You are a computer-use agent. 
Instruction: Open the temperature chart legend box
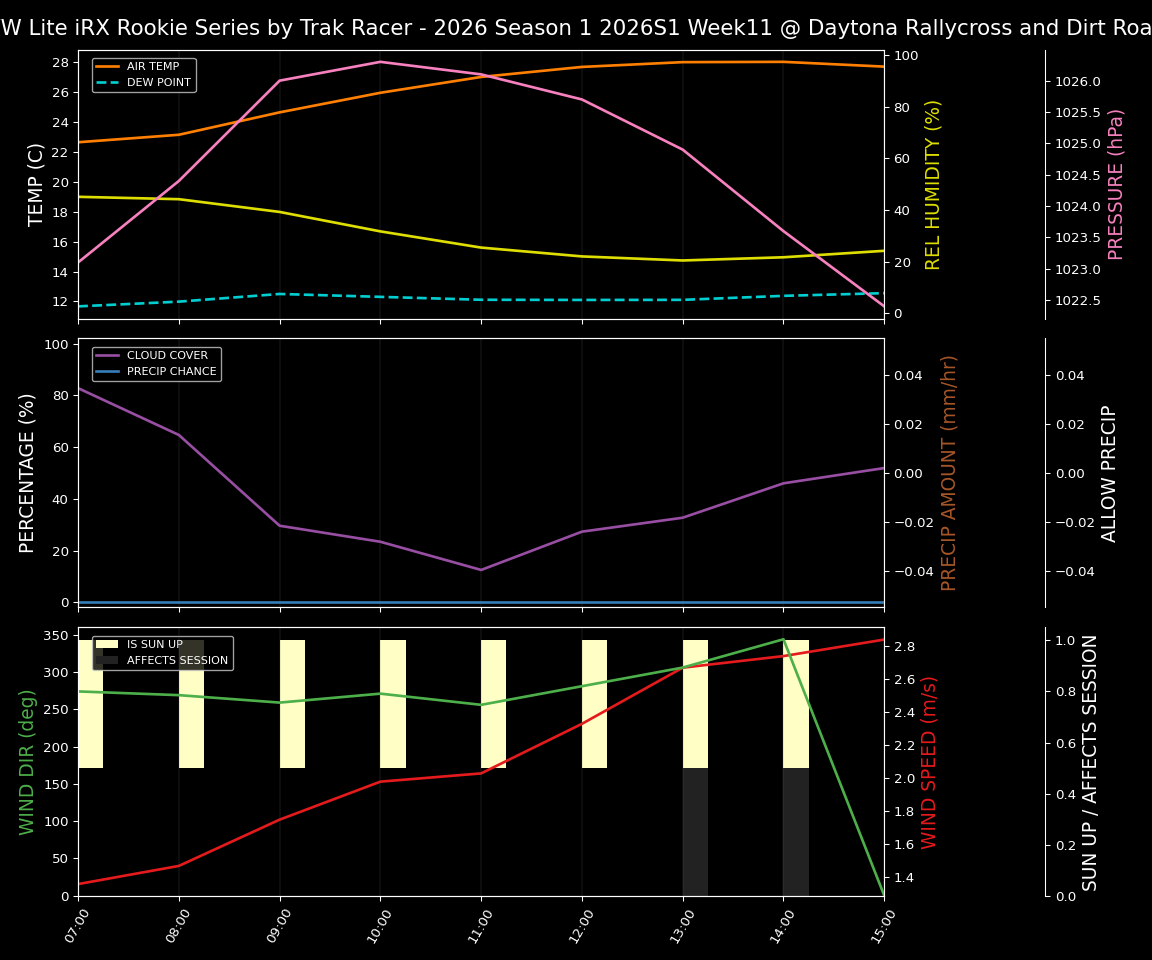coord(144,74)
